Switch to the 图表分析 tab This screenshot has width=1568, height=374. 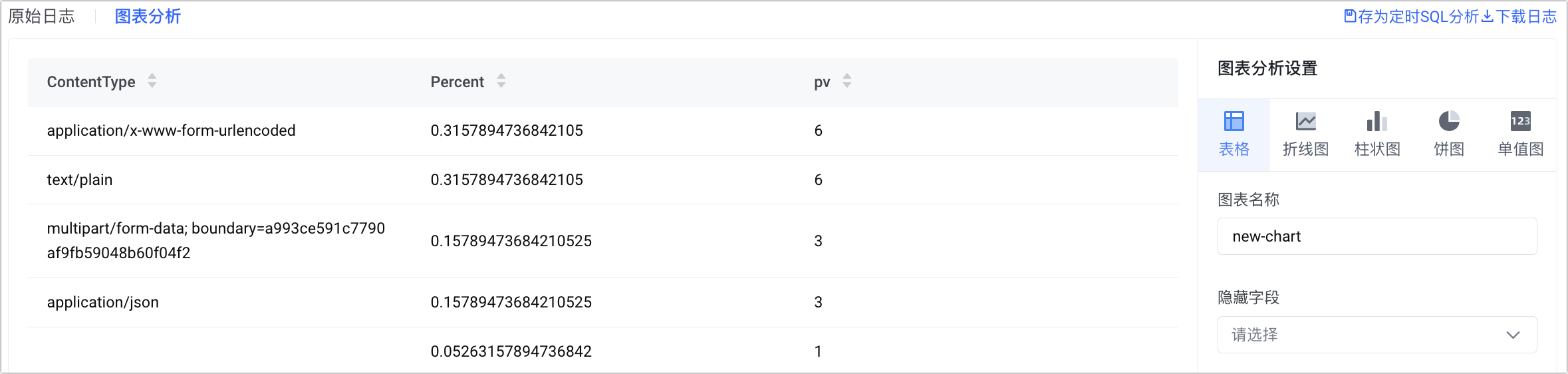(148, 17)
